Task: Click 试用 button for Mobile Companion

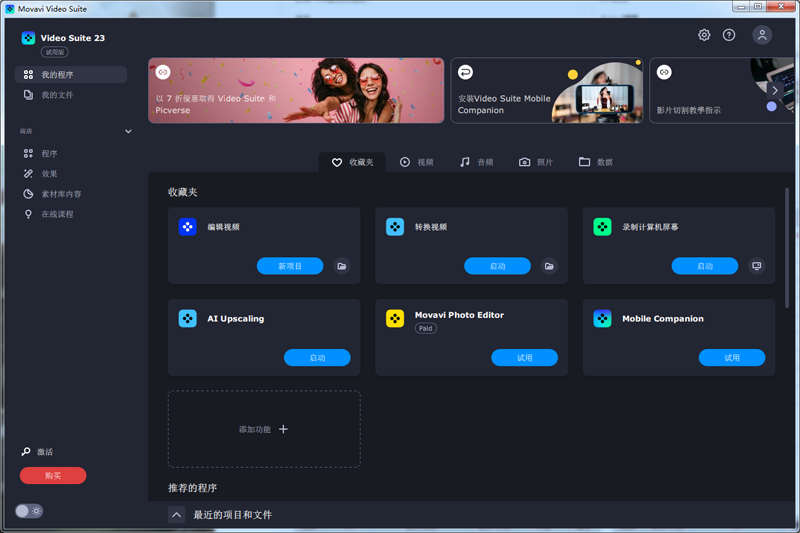Action: 732,358
